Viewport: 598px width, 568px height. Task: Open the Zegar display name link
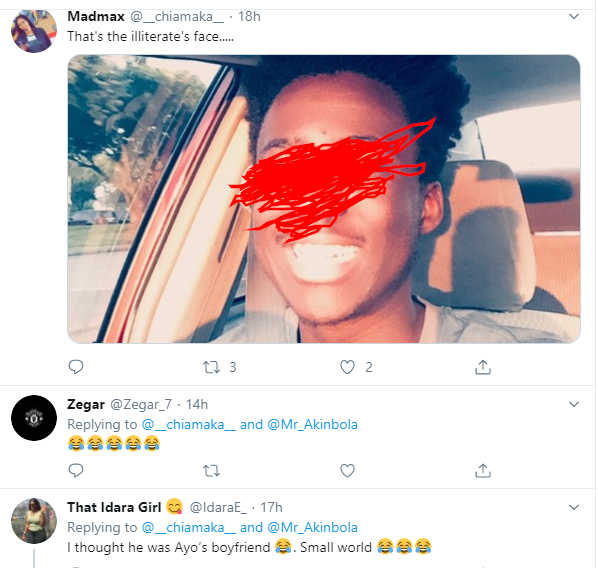point(86,404)
